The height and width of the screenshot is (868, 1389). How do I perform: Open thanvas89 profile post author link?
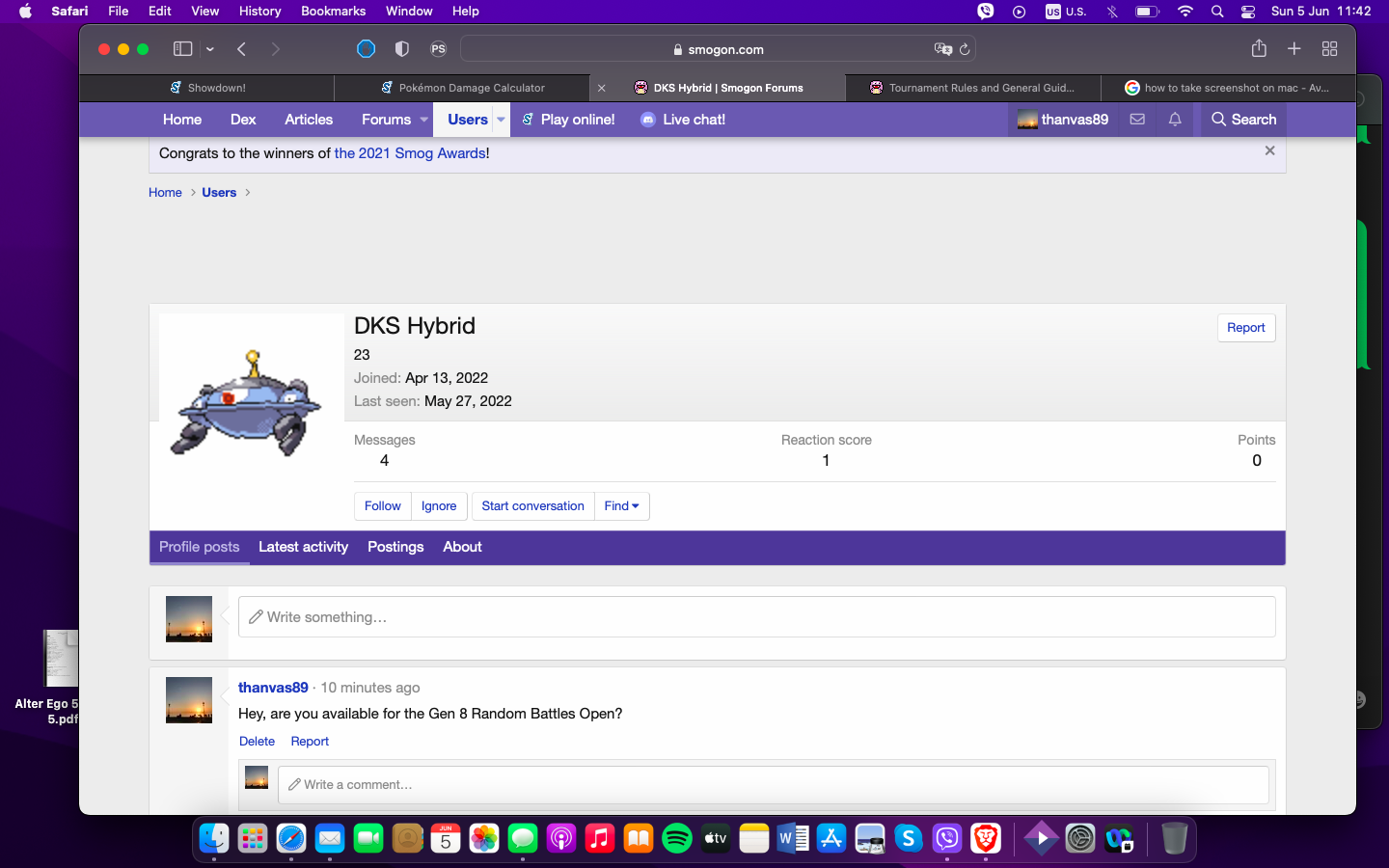click(273, 688)
